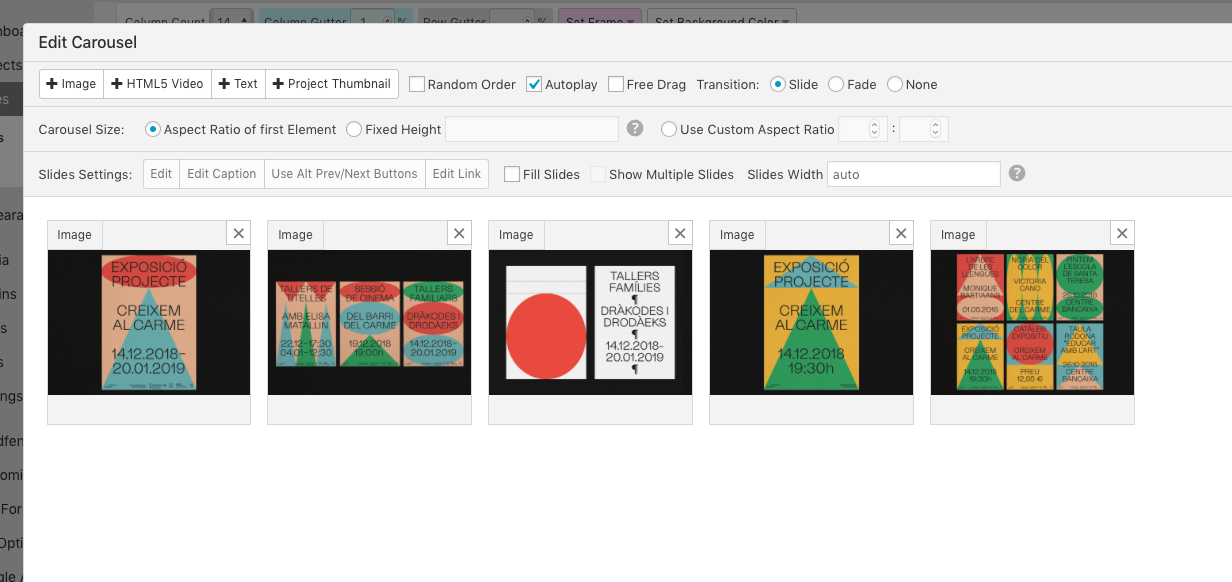This screenshot has width=1232, height=582.
Task: Remove the last poster grid slide
Action: (1122, 234)
